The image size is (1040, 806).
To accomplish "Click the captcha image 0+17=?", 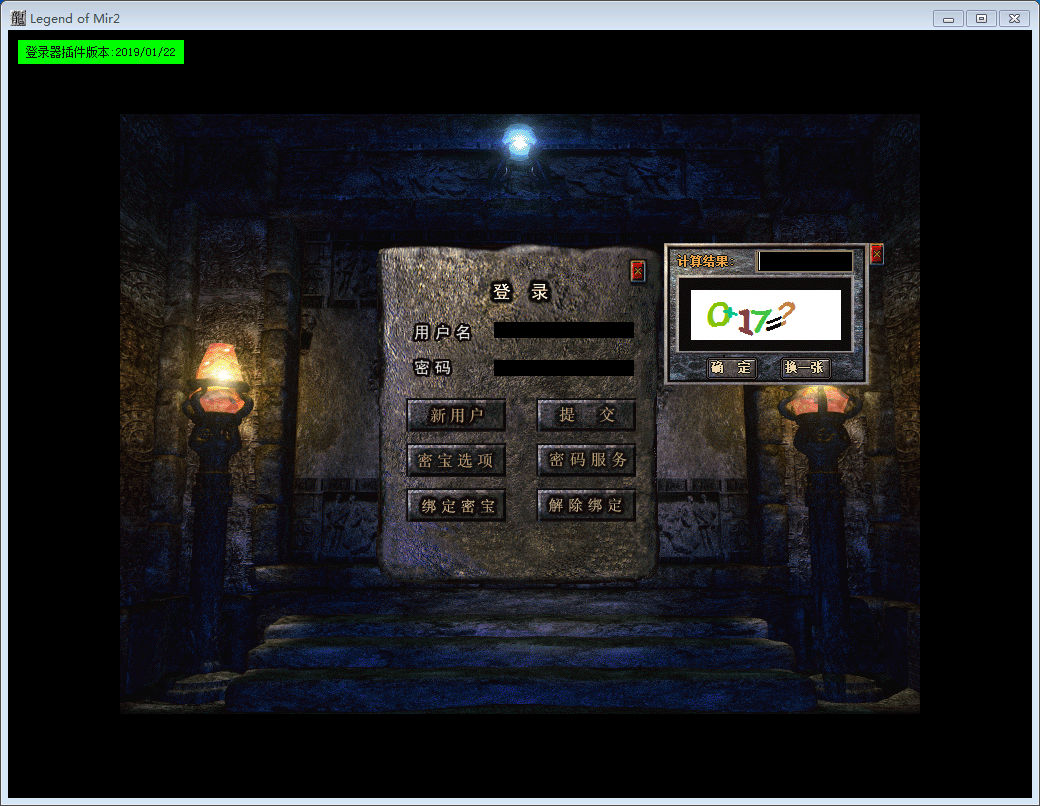I will (x=765, y=315).
